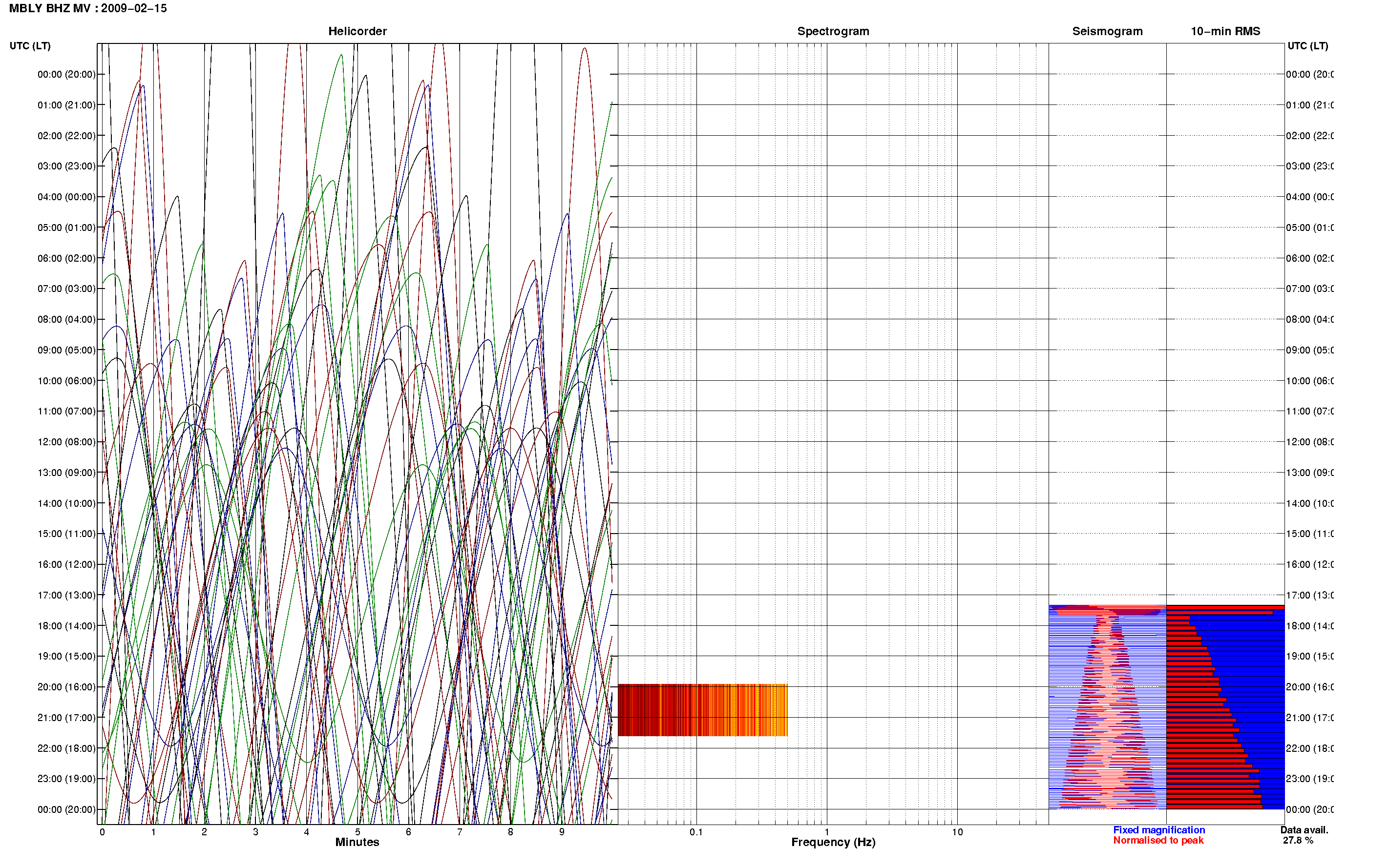This screenshot has height=868, width=1389.
Task: Click the right '10:00 (06:' time label
Action: click(1310, 381)
